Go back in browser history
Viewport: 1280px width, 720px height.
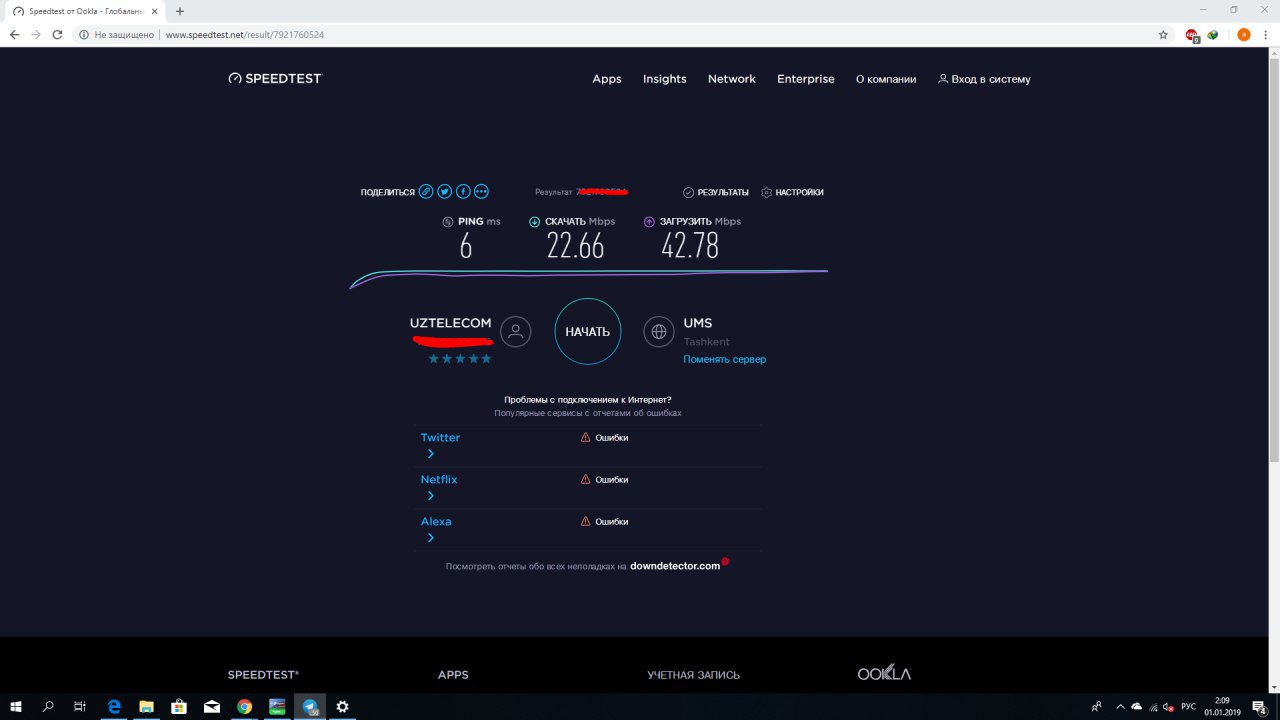click(x=14, y=34)
